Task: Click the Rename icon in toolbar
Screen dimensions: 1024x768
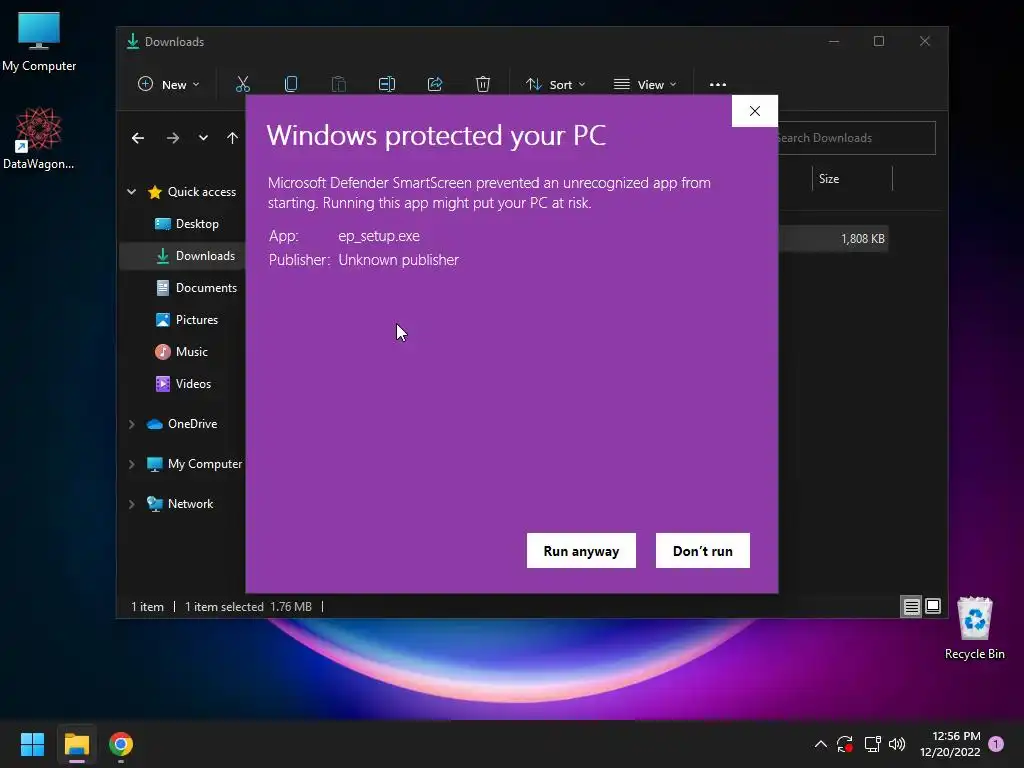Action: 387,84
